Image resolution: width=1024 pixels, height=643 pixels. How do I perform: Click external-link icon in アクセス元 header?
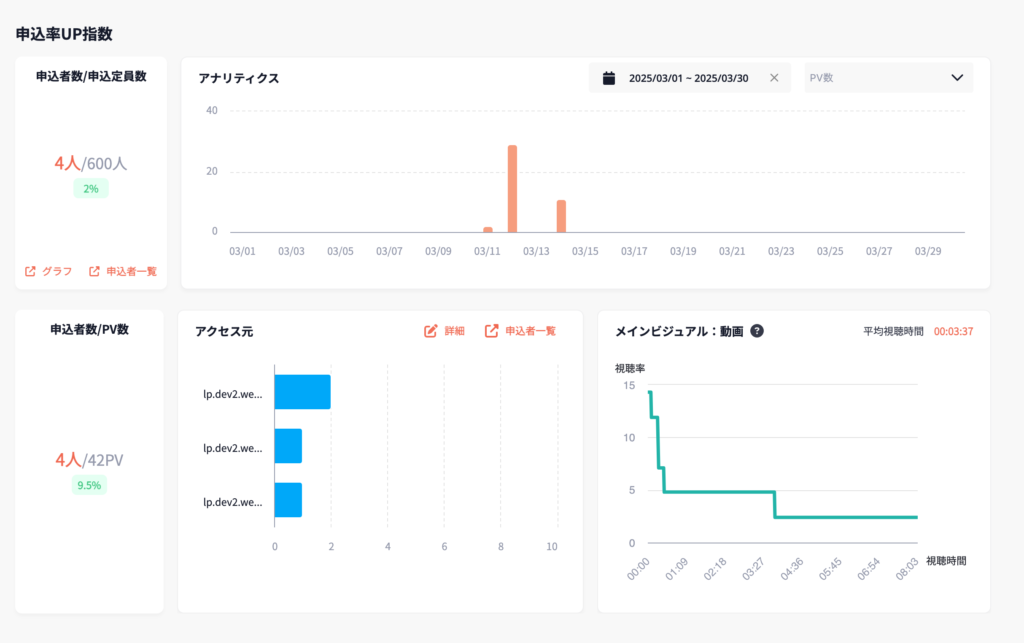(492, 331)
